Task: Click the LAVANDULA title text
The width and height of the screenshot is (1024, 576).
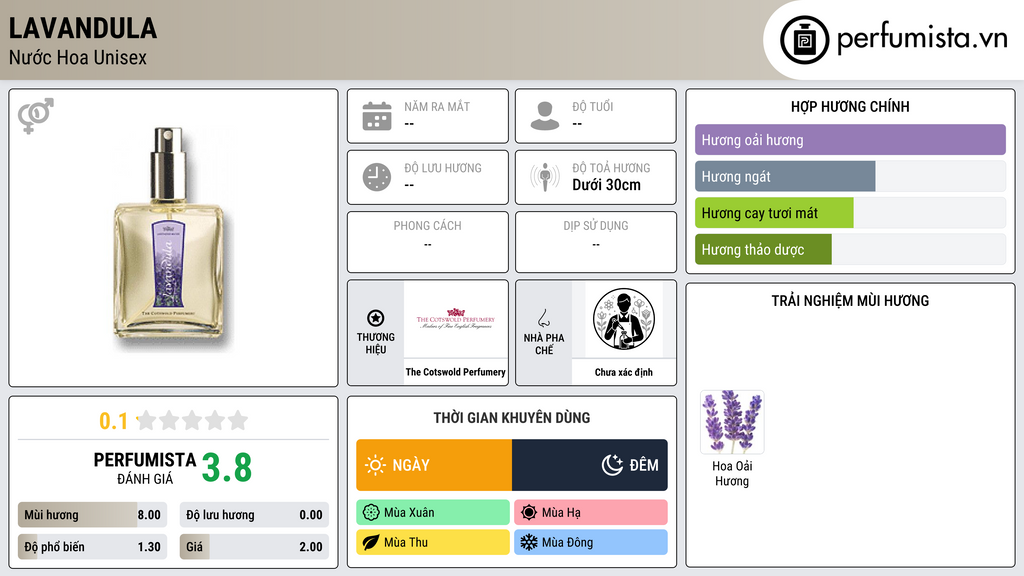Action: [83, 28]
